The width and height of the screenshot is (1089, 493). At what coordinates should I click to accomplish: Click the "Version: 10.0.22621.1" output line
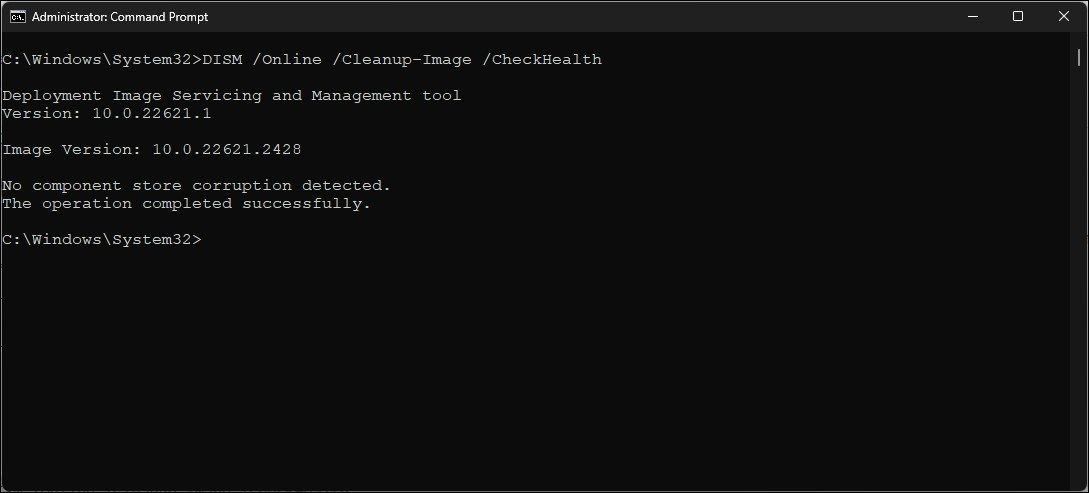[107, 113]
